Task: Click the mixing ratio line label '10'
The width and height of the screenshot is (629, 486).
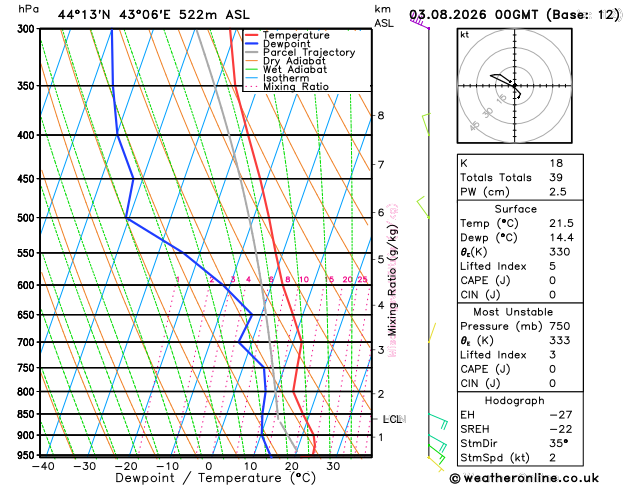Action: pyautogui.click(x=304, y=279)
